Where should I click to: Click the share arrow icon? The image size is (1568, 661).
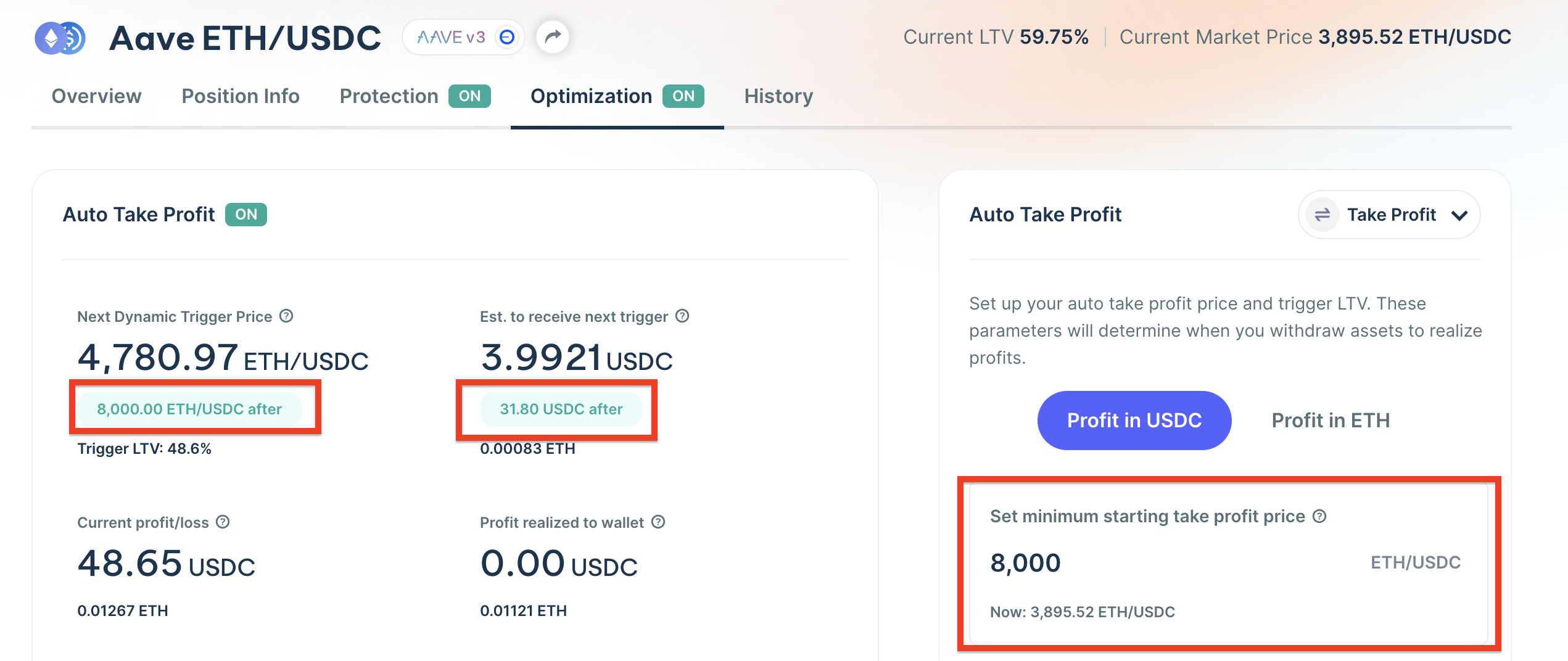click(553, 37)
